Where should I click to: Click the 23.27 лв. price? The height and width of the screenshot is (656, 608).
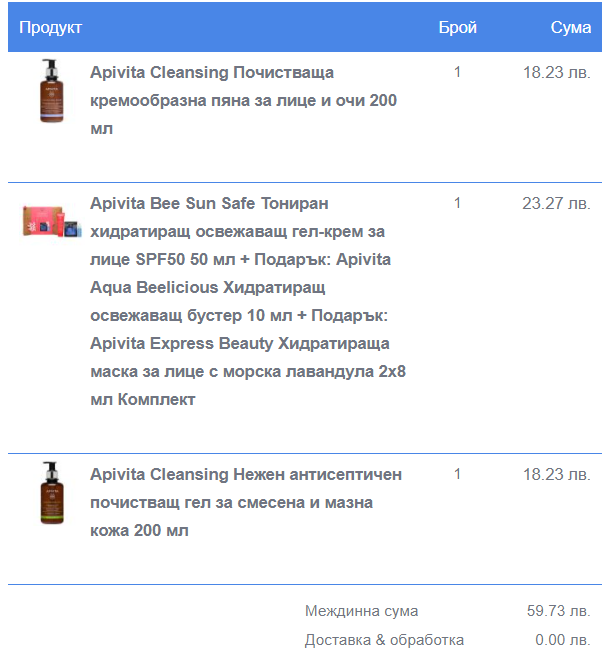[556, 203]
